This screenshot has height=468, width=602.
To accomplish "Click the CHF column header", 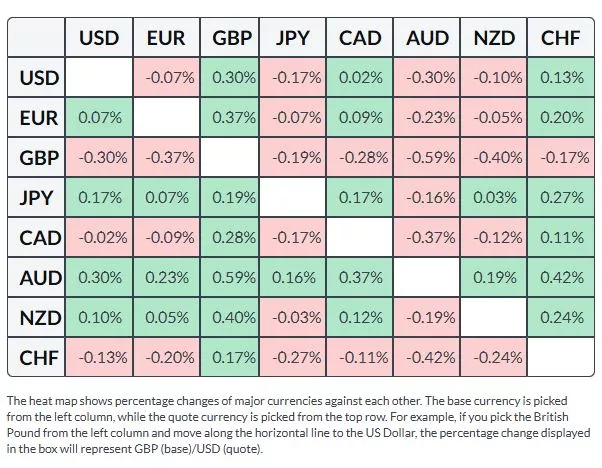I will 560,39.
